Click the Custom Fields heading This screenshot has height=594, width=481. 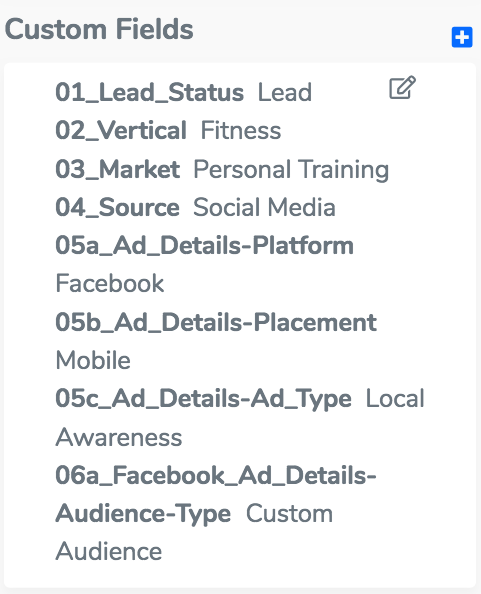coord(99,30)
